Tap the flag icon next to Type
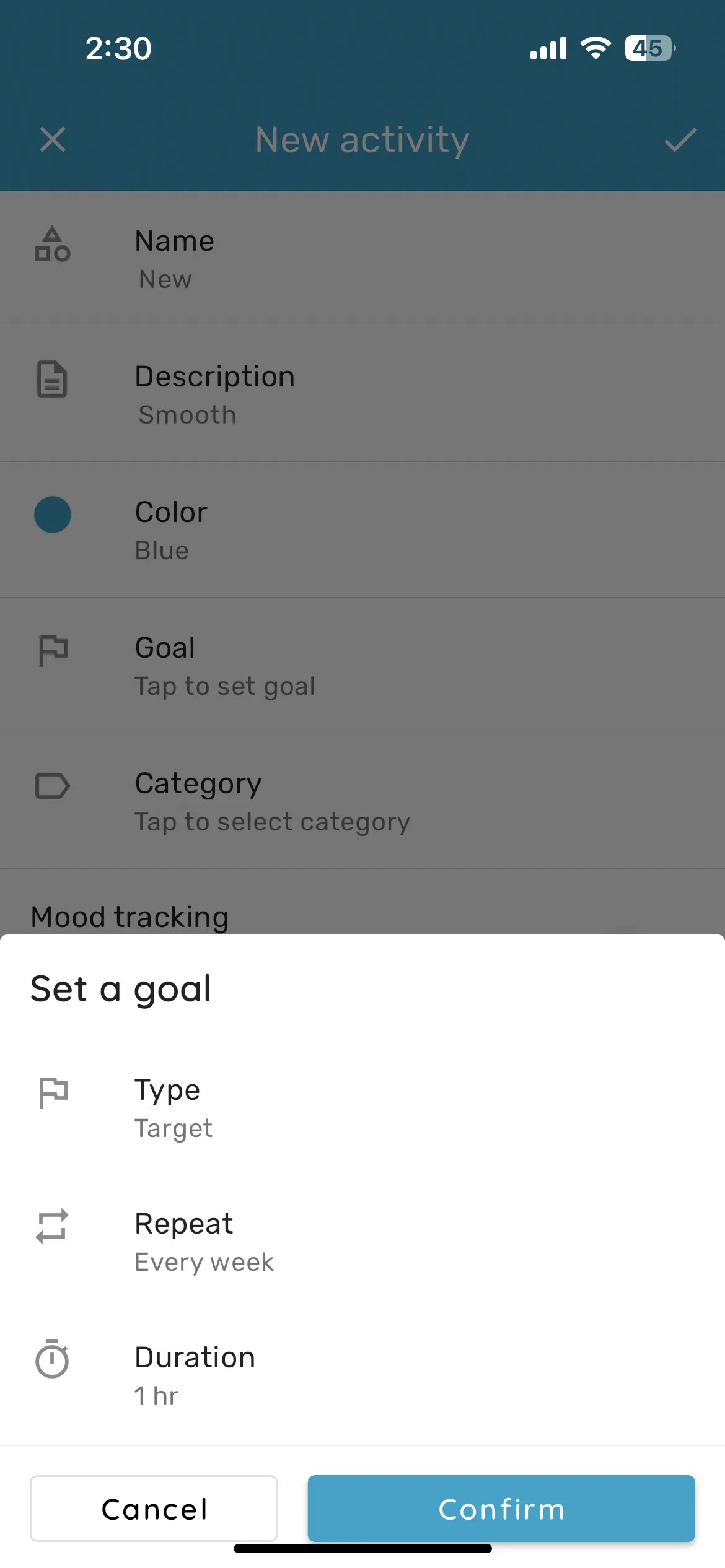 53,1093
